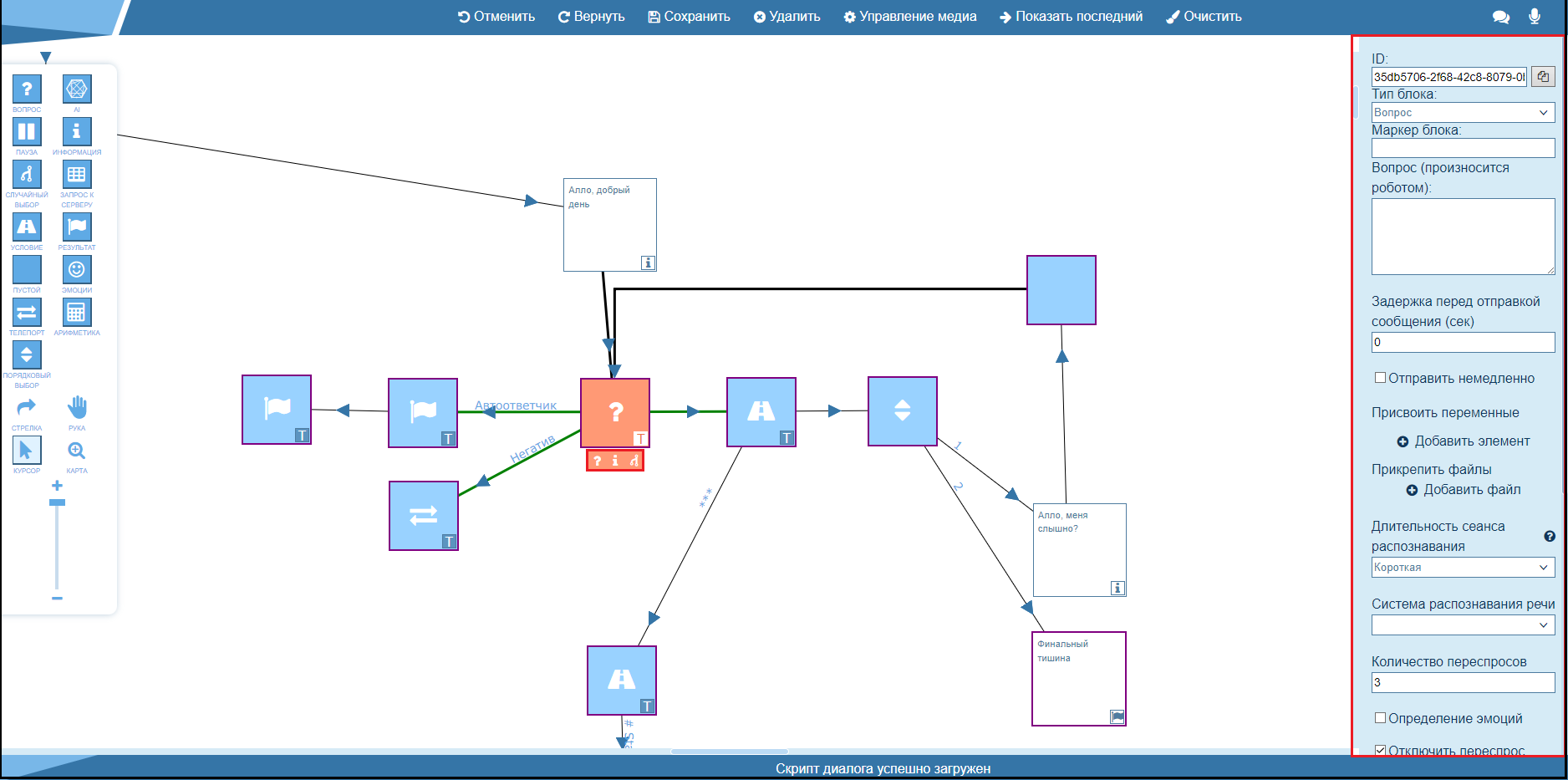
Task: Activate the Рука hand tool
Action: (76, 407)
